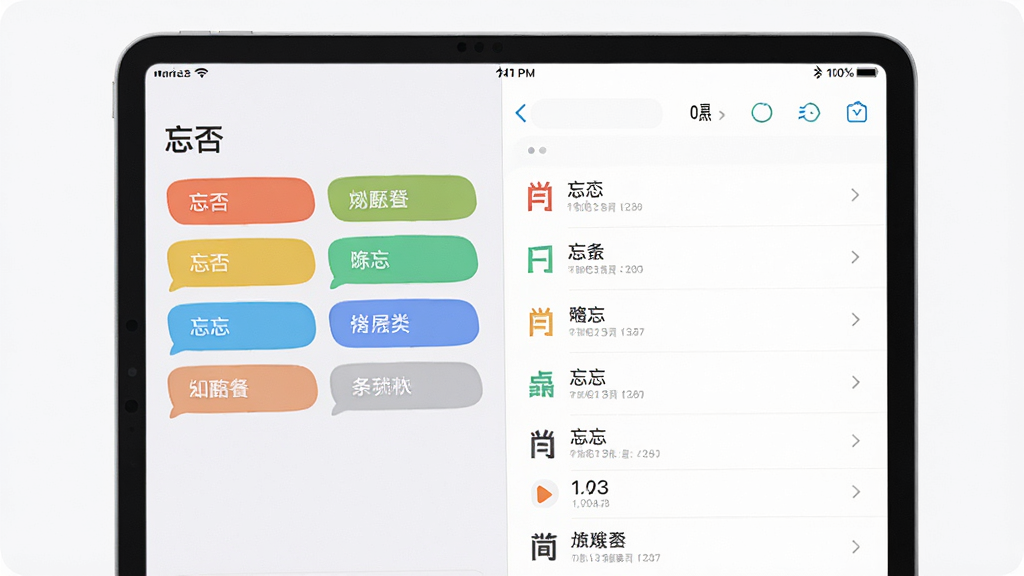
Task: Select the blue 忘忘 bubble
Action: point(242,327)
